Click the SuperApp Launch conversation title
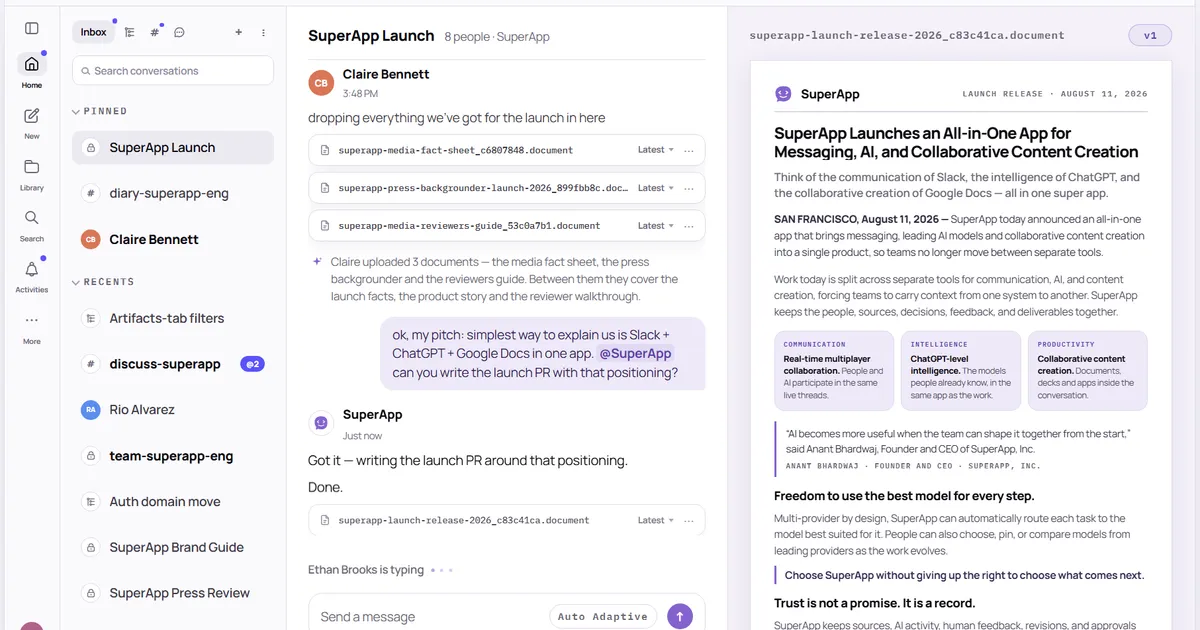This screenshot has height=630, width=1200. click(371, 36)
